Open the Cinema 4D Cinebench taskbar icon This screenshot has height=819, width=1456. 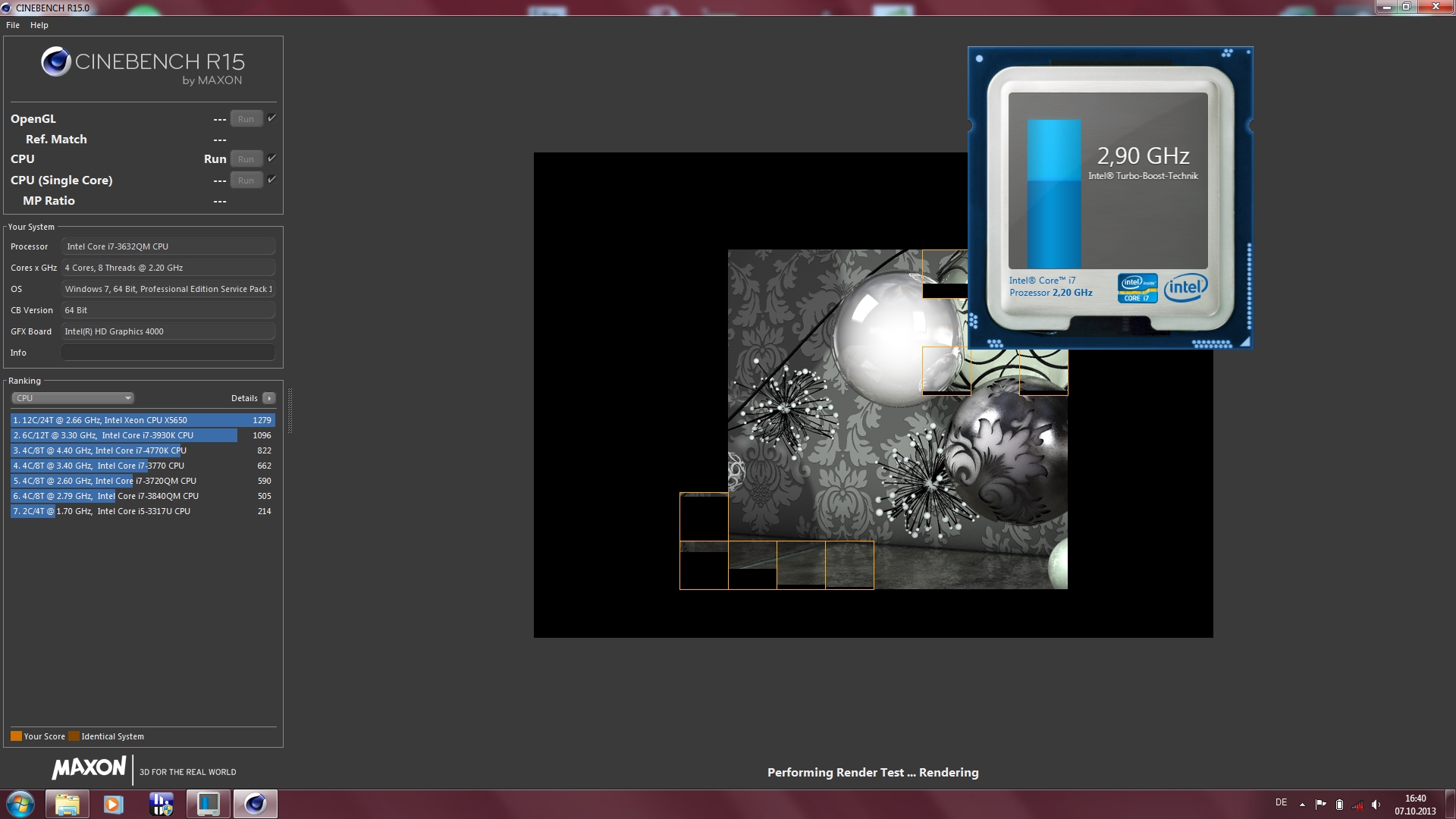pyautogui.click(x=255, y=804)
